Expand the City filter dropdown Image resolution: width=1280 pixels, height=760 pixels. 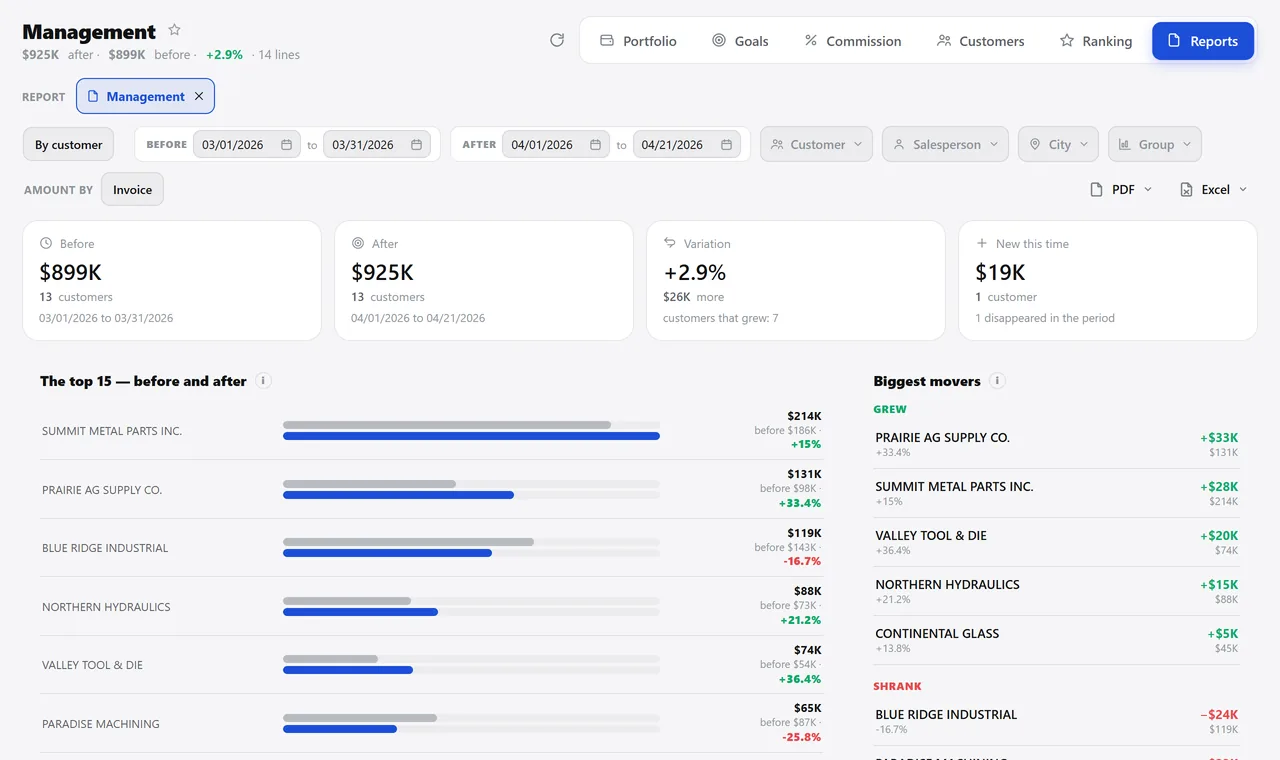pyautogui.click(x=1059, y=144)
